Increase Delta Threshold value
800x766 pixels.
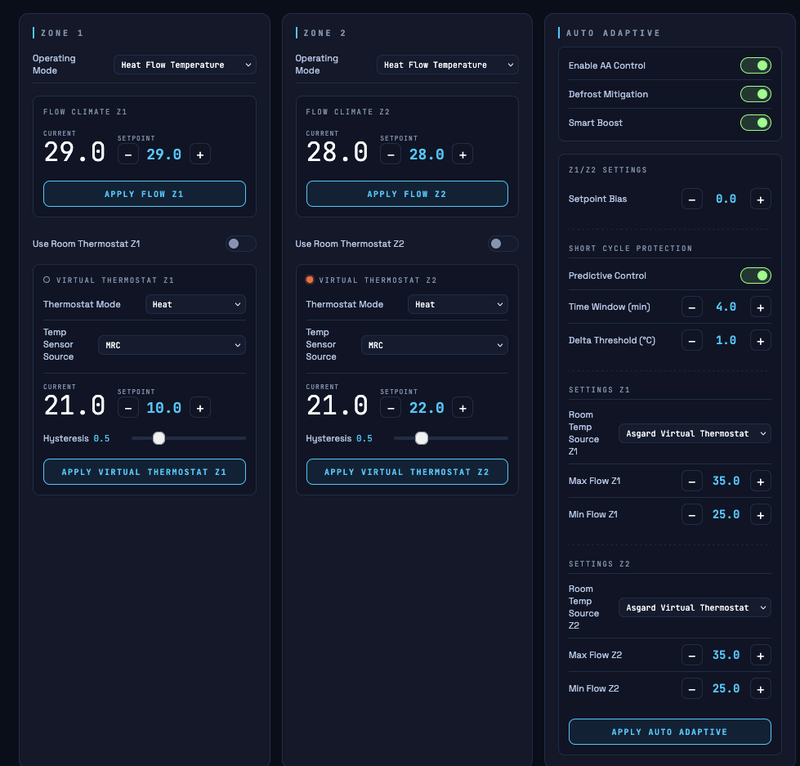[x=760, y=341]
